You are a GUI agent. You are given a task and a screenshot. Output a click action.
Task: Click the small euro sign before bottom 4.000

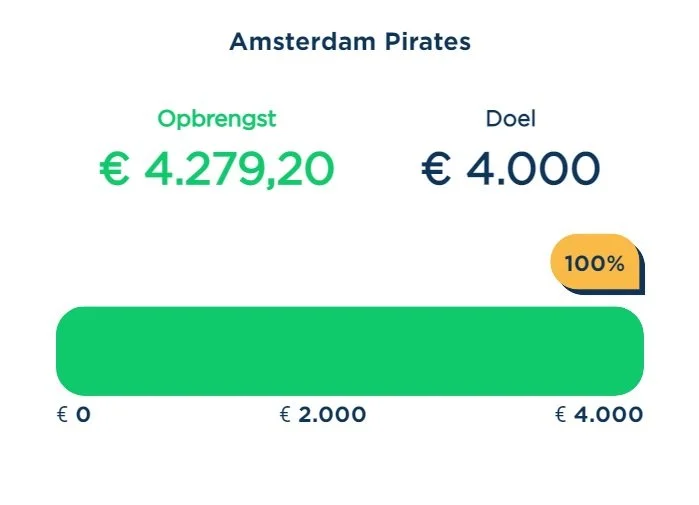[560, 415]
